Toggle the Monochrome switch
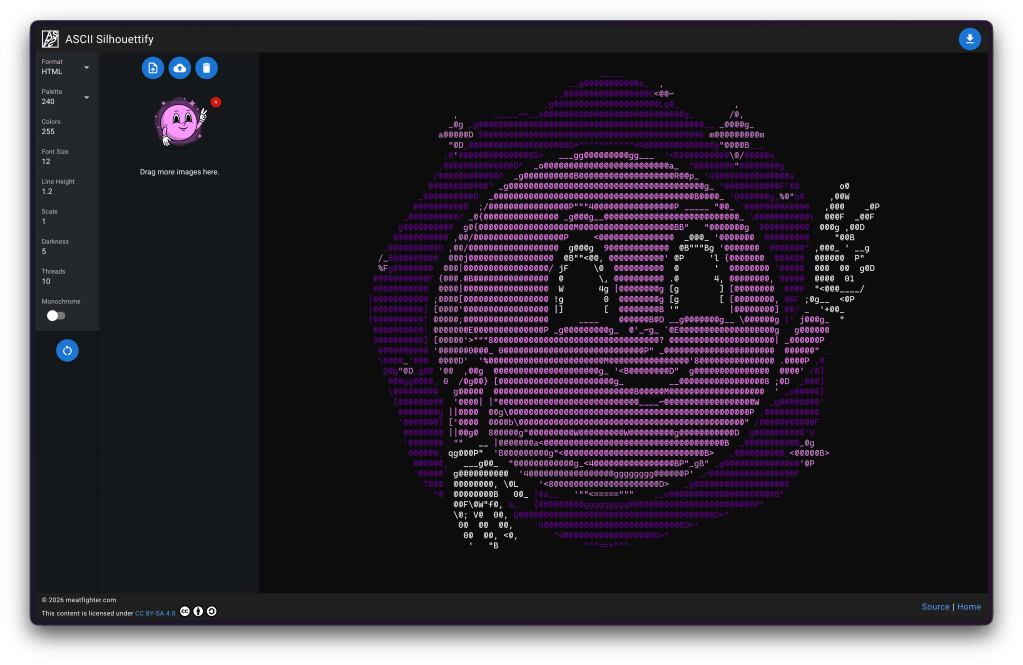Image resolution: width=1023 pixels, height=665 pixels. (55, 315)
